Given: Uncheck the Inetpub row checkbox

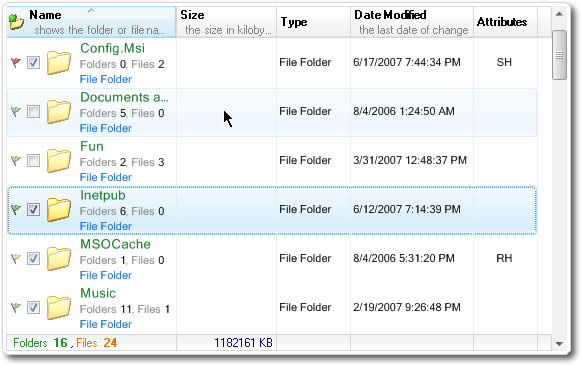Looking at the screenshot, I should coord(33,209).
